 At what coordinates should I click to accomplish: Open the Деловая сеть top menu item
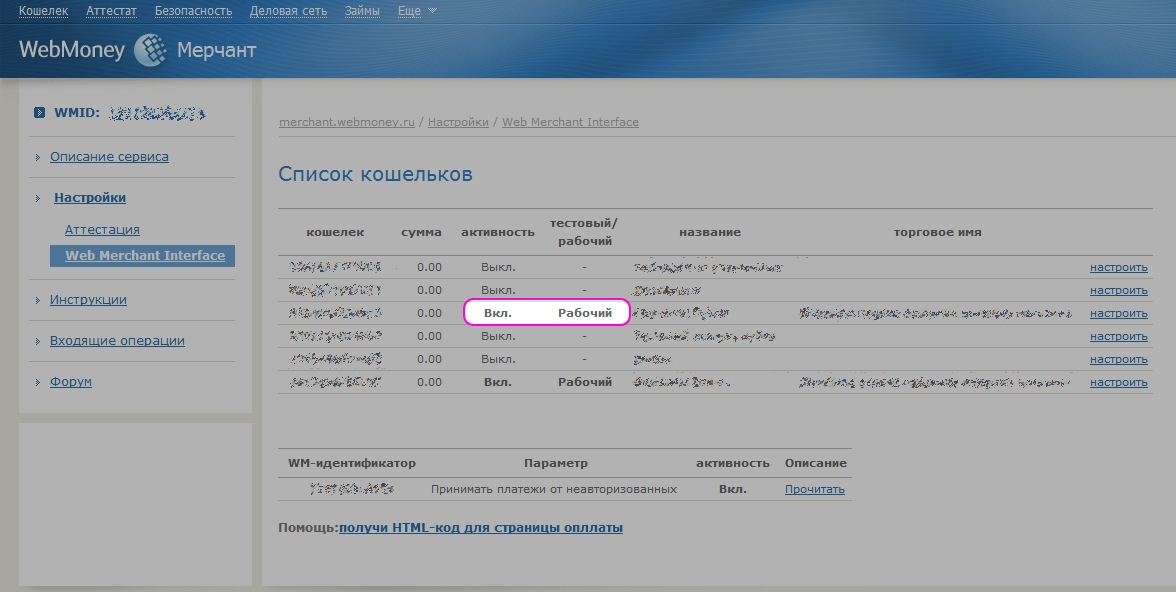pos(288,11)
